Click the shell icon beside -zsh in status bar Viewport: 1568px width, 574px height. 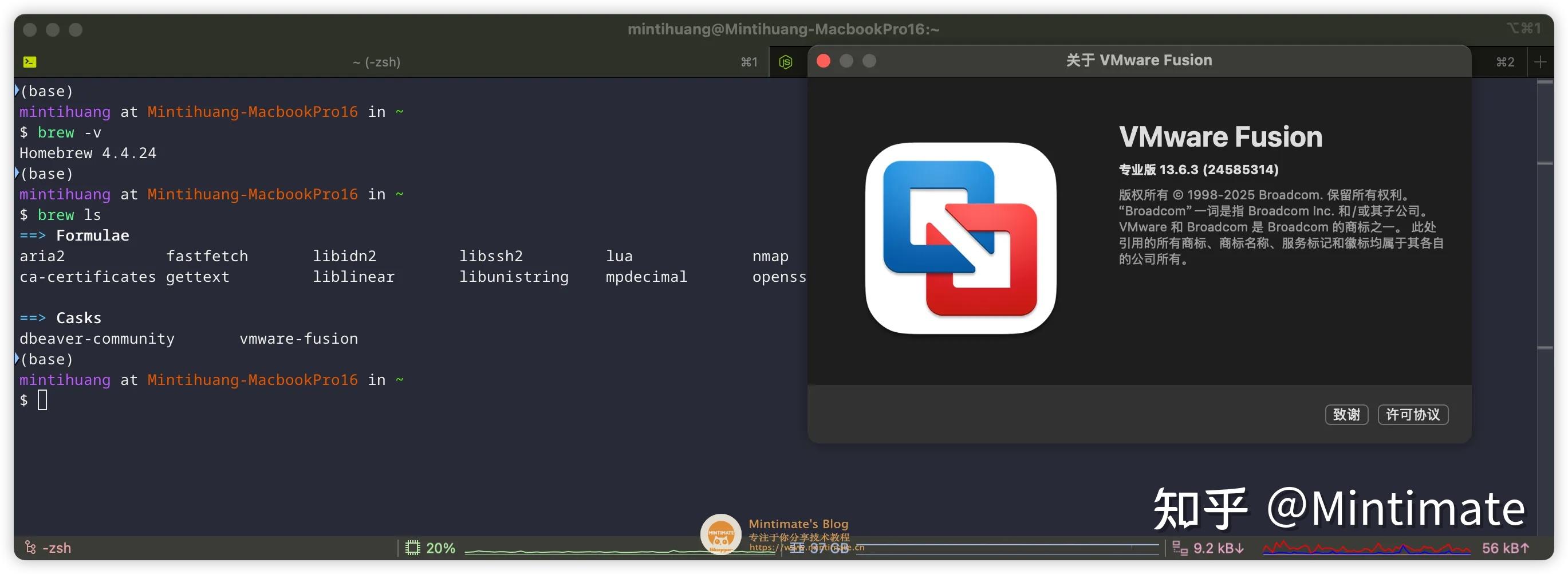(29, 547)
